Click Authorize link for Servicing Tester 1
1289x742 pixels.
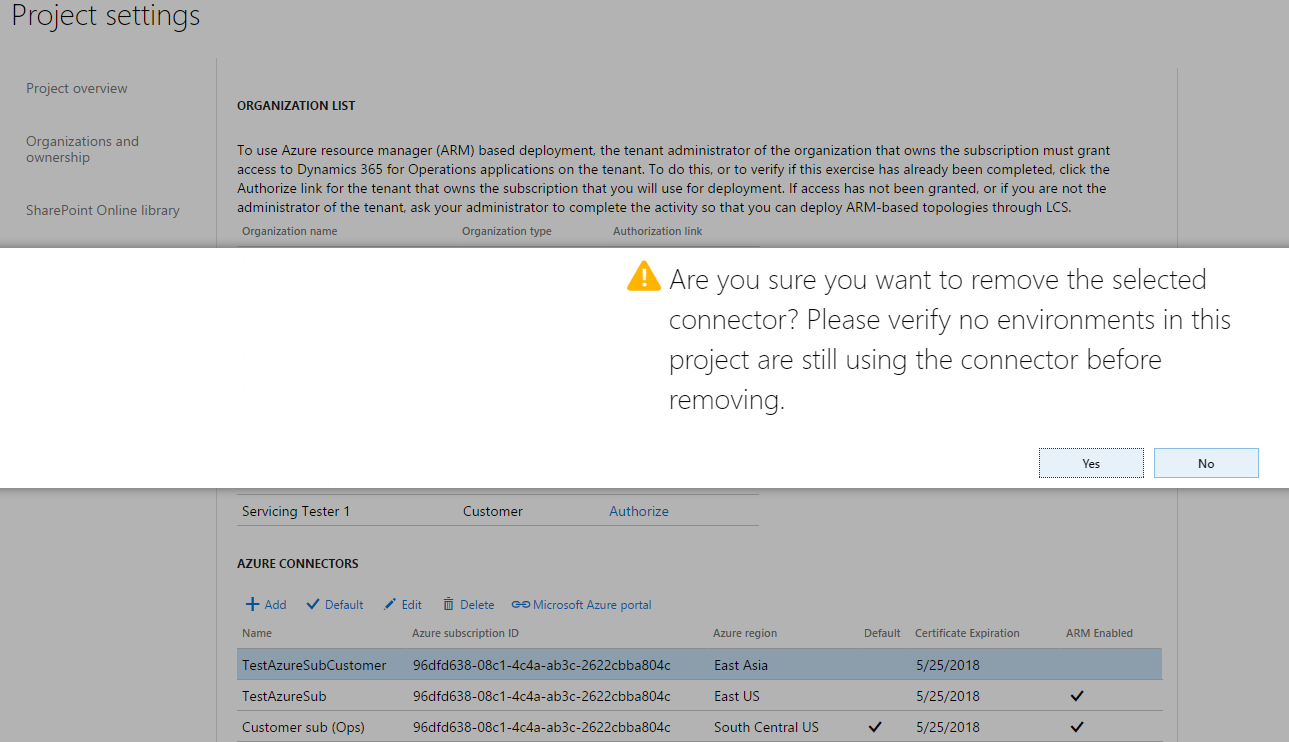[x=639, y=511]
